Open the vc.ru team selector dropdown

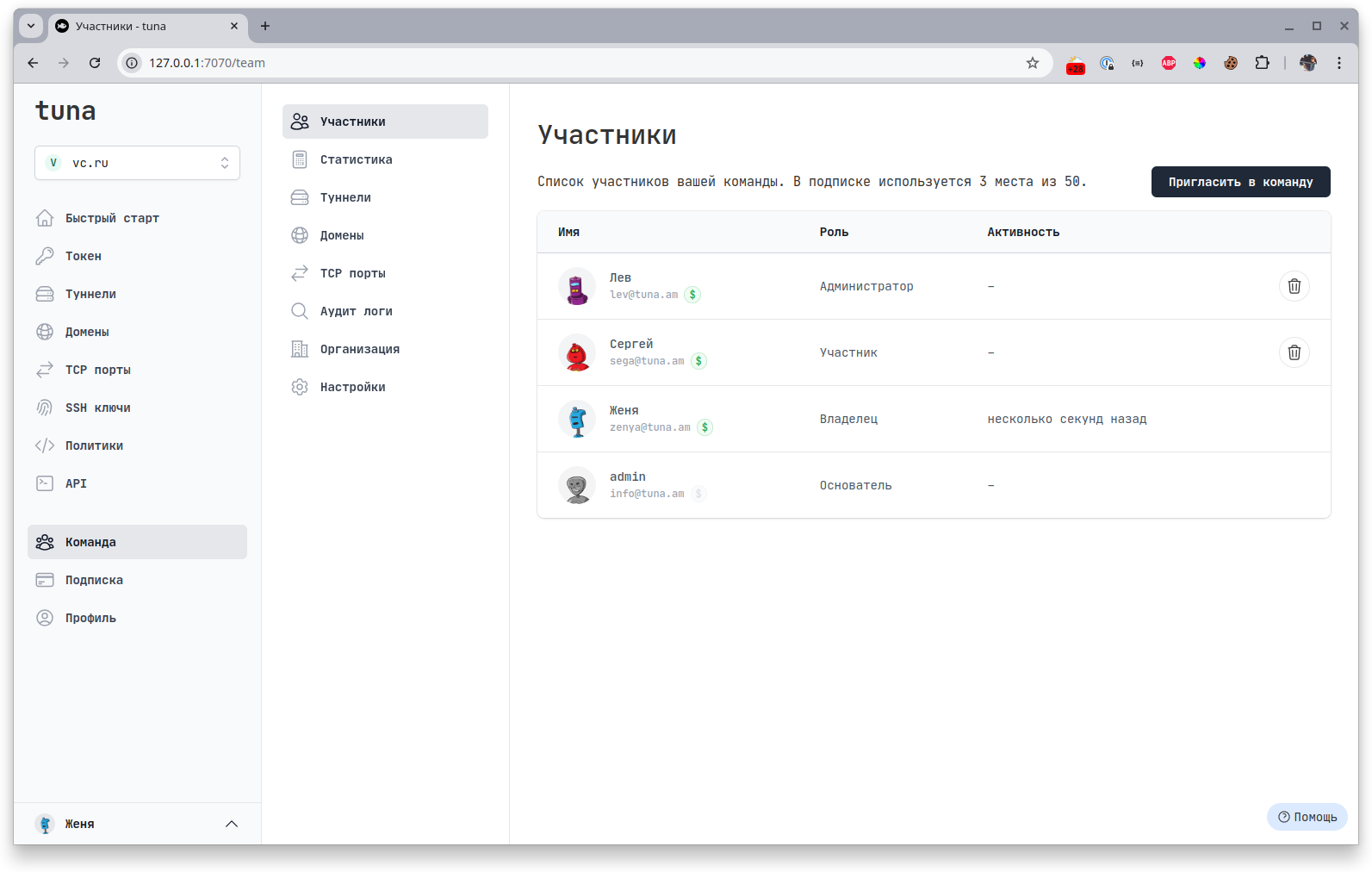137,163
